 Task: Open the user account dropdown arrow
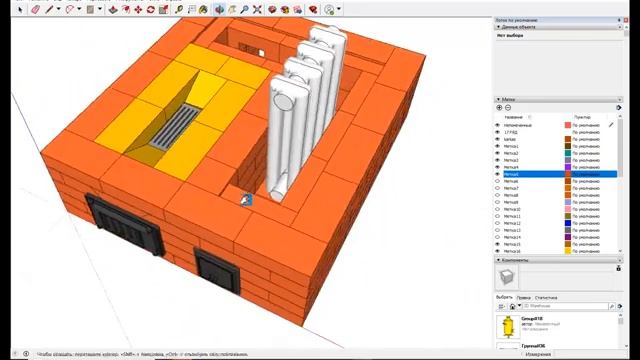click(x=339, y=9)
